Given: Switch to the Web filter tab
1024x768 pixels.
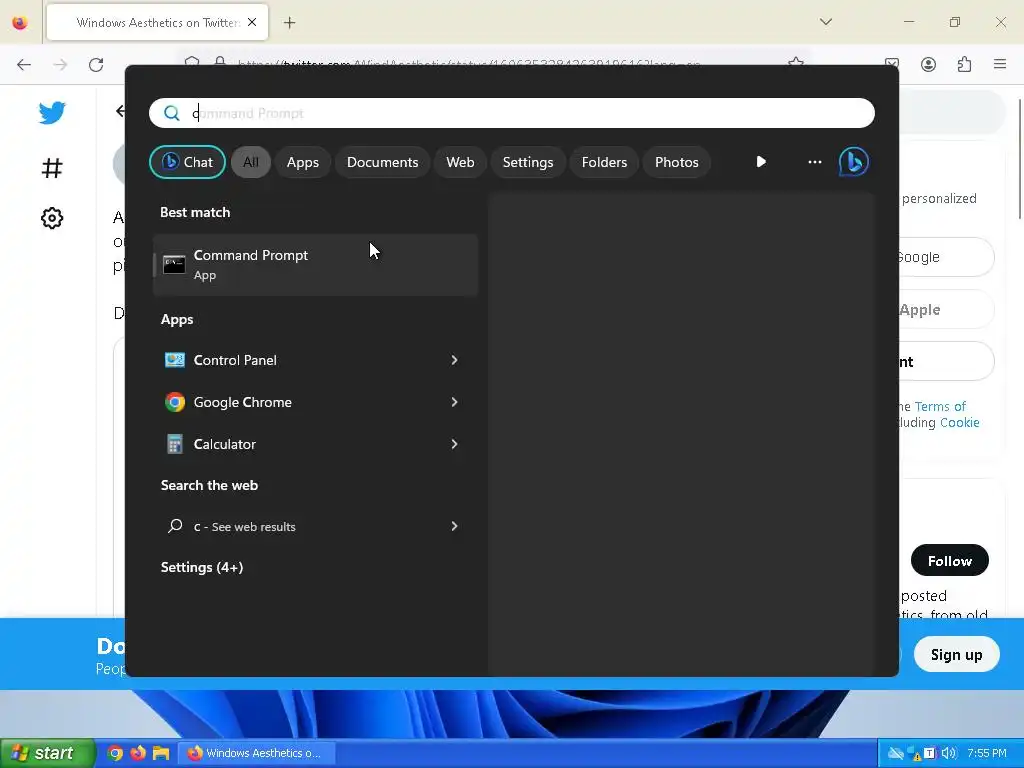Looking at the screenshot, I should coord(460,162).
